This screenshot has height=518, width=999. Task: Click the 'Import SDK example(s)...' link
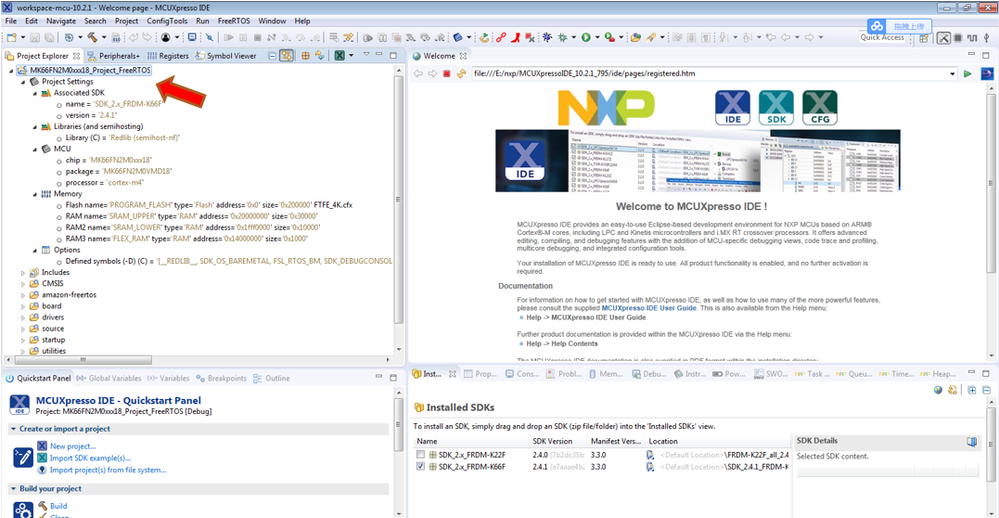pyautogui.click(x=90, y=458)
